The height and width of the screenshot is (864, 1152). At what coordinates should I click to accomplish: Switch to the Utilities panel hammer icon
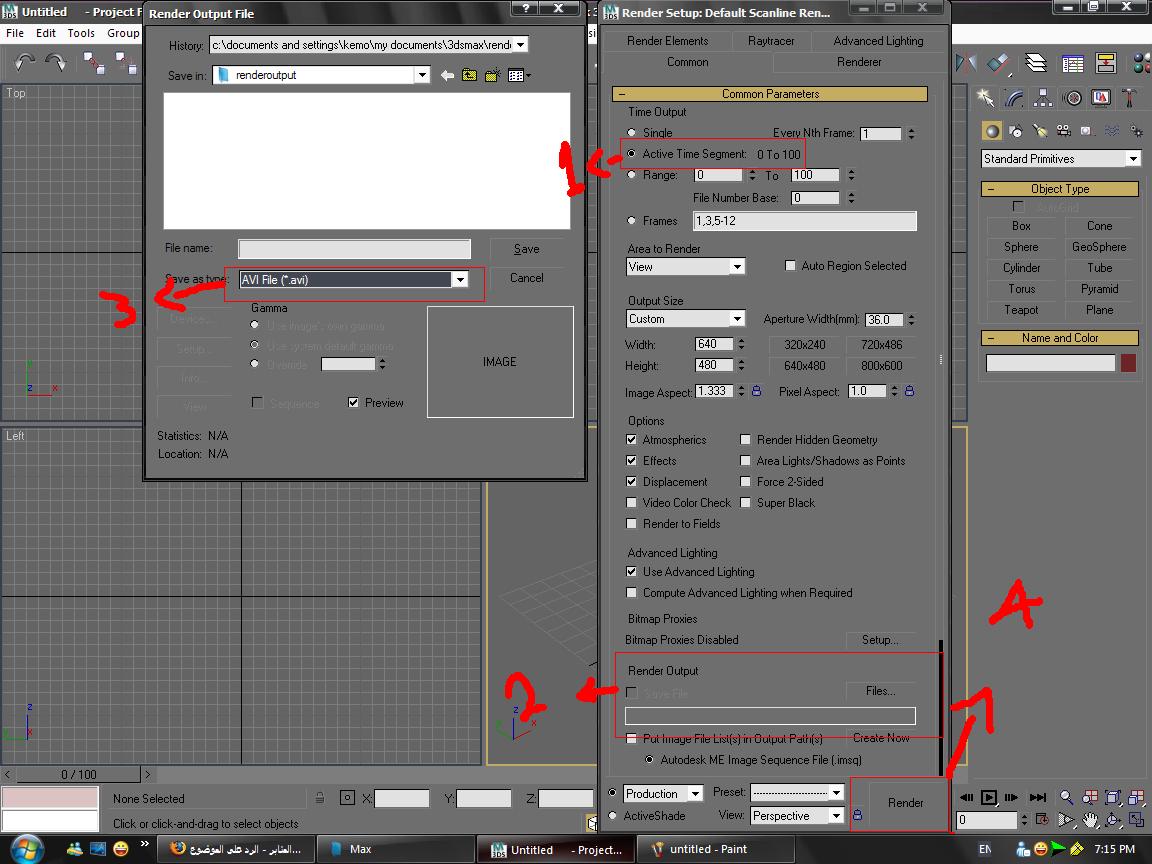tap(1129, 97)
